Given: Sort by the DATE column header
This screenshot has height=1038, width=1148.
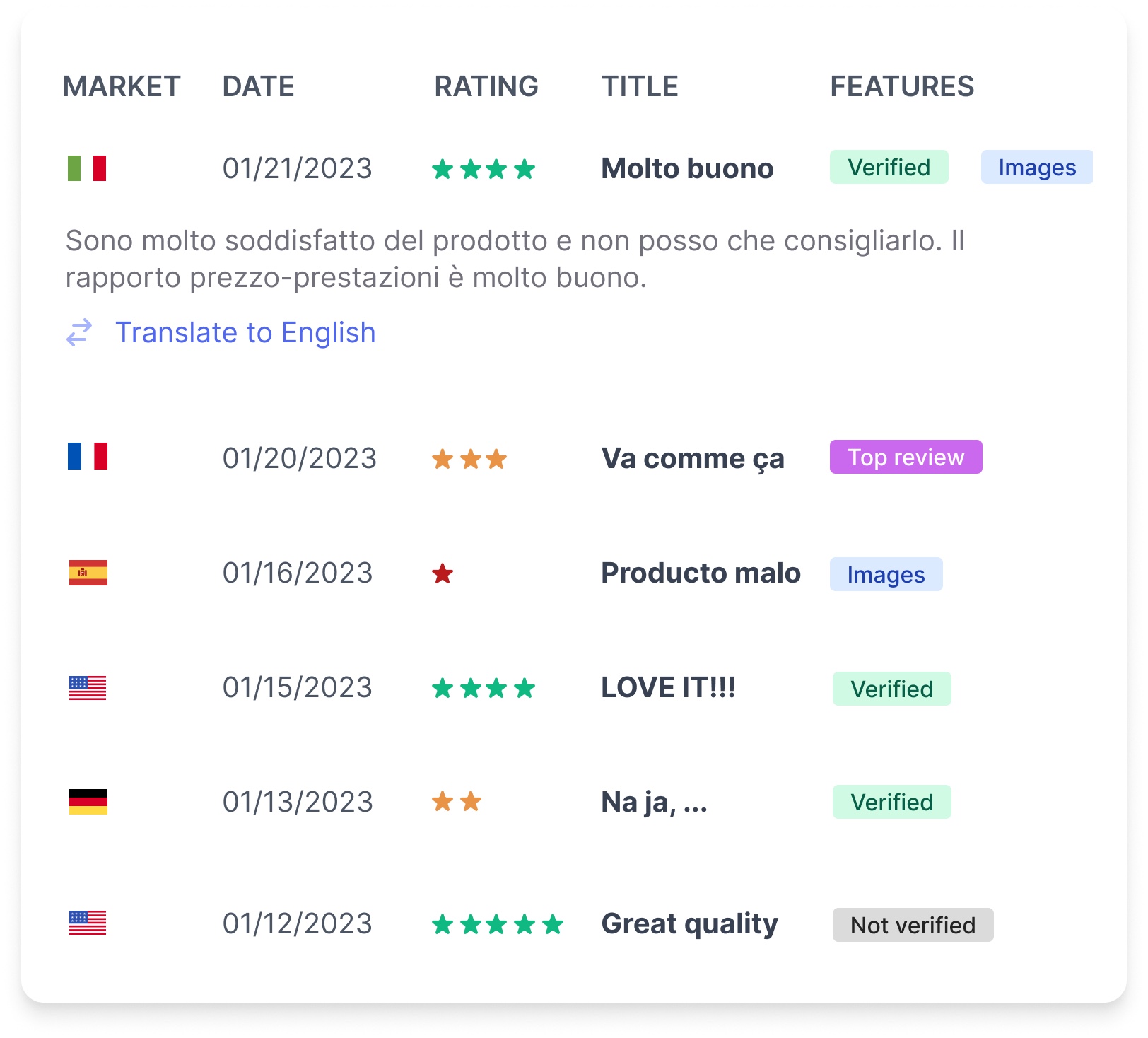Looking at the screenshot, I should (258, 86).
